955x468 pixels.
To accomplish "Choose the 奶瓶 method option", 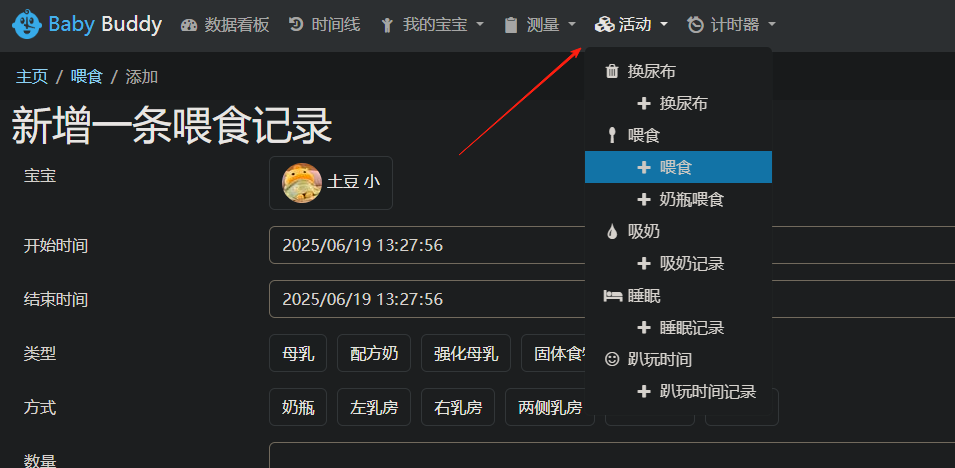I will click(x=298, y=407).
